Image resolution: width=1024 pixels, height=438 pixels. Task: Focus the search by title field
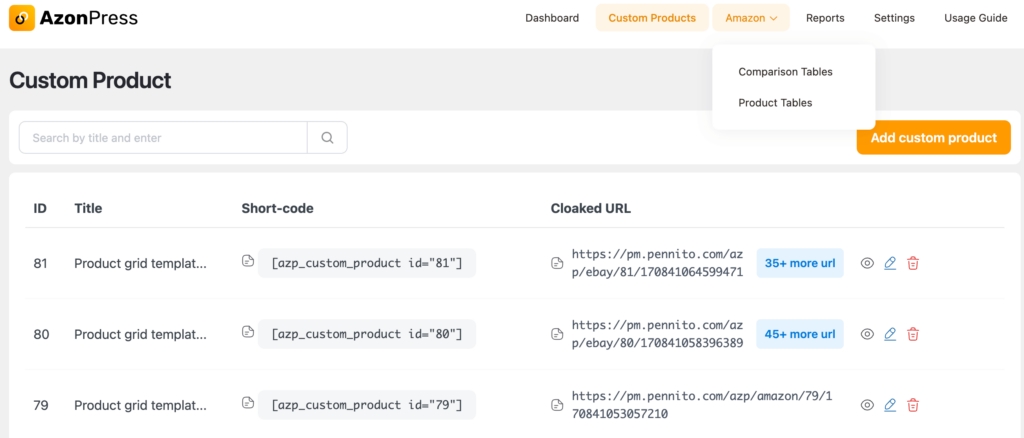pos(163,138)
